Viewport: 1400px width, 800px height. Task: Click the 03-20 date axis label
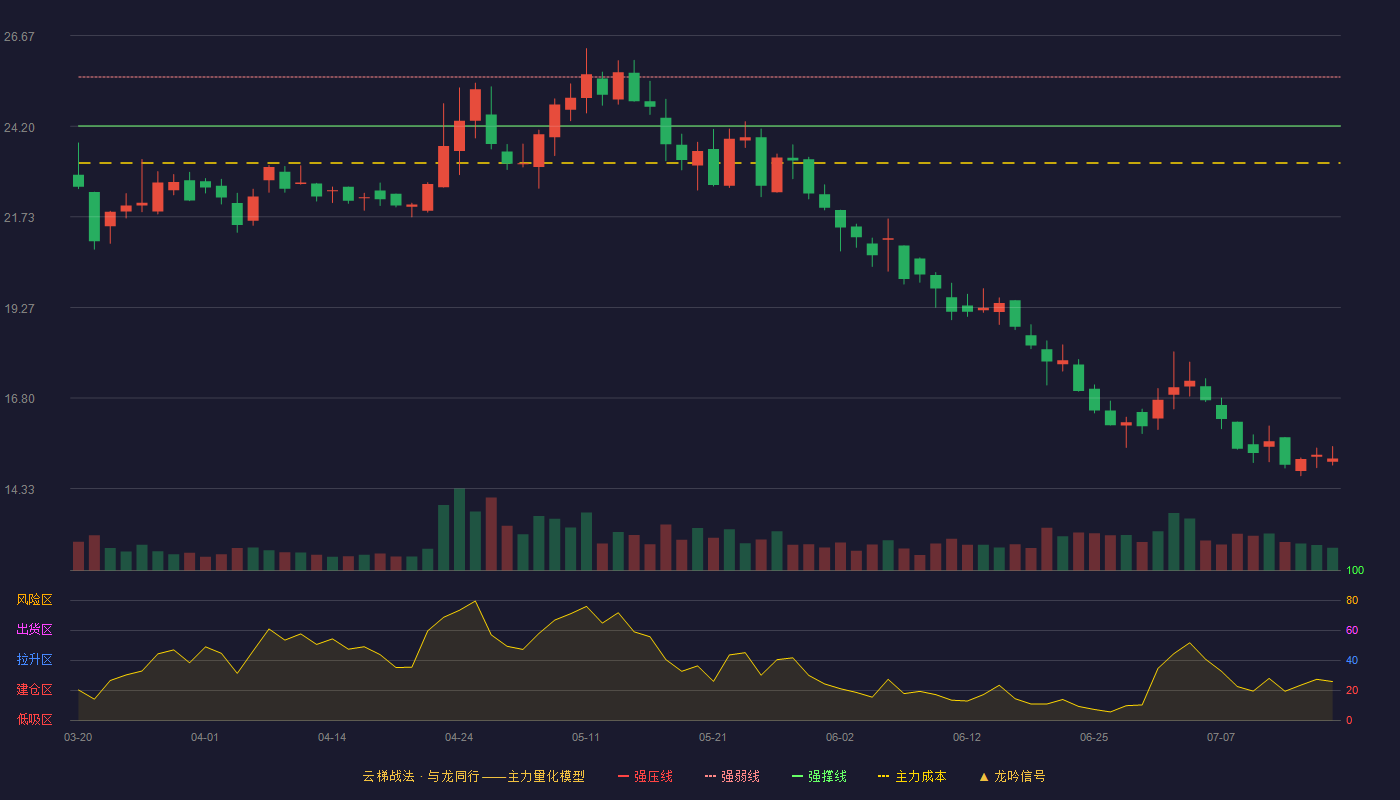pyautogui.click(x=78, y=737)
